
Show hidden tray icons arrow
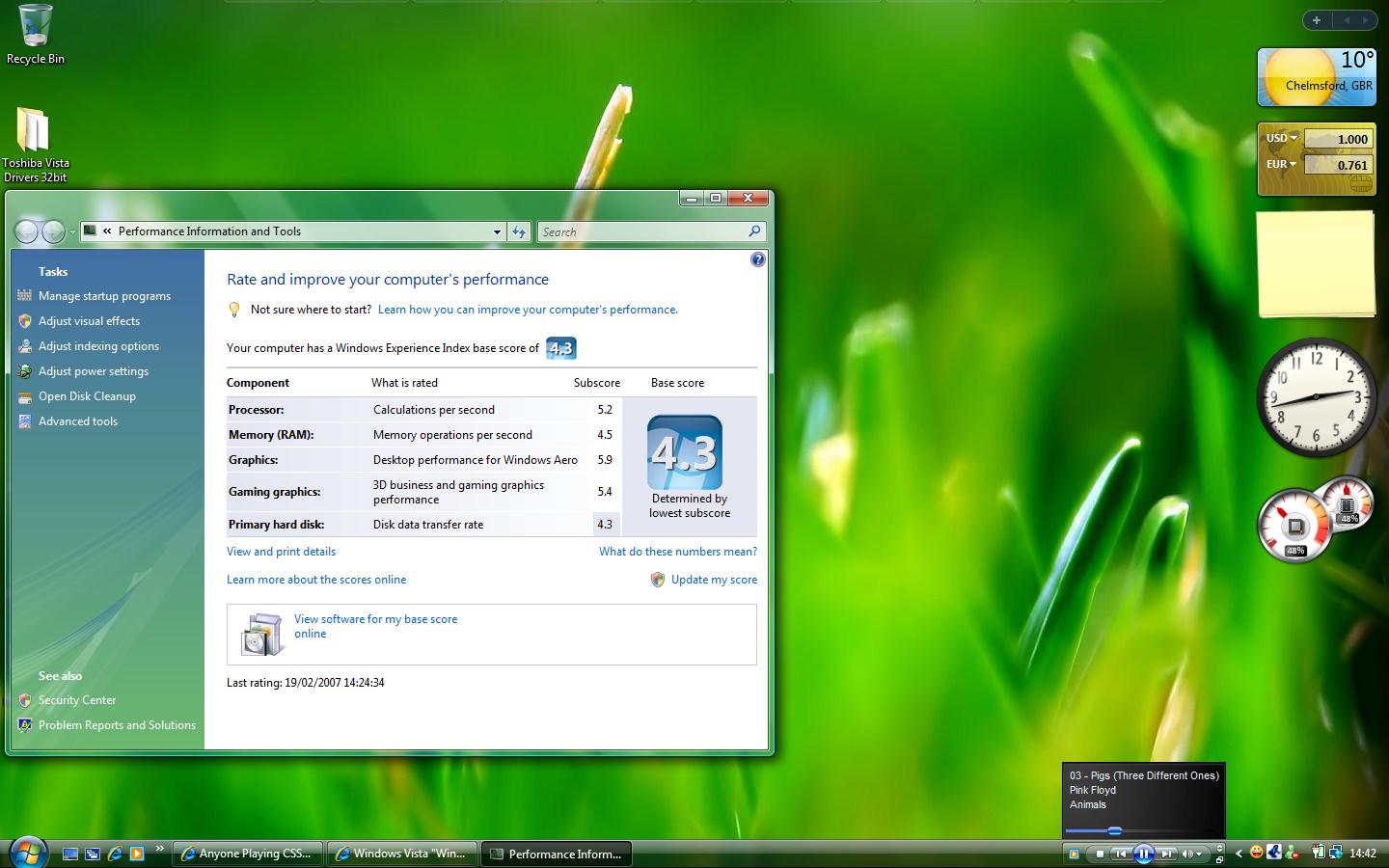click(1239, 854)
